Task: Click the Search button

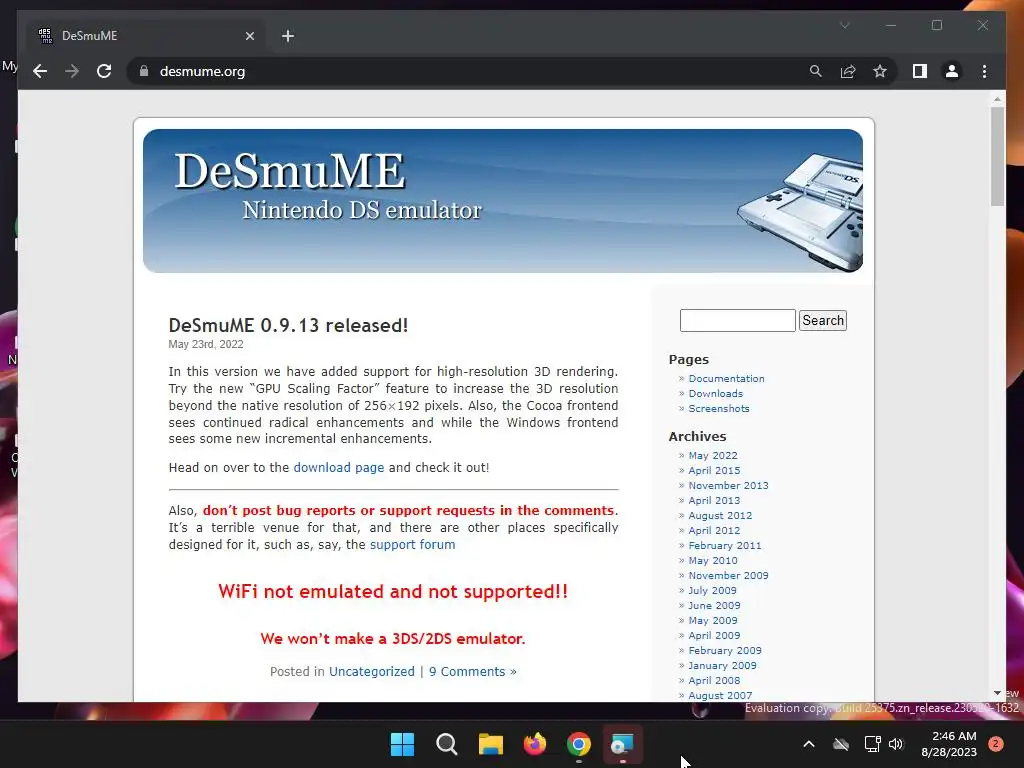Action: tap(823, 321)
